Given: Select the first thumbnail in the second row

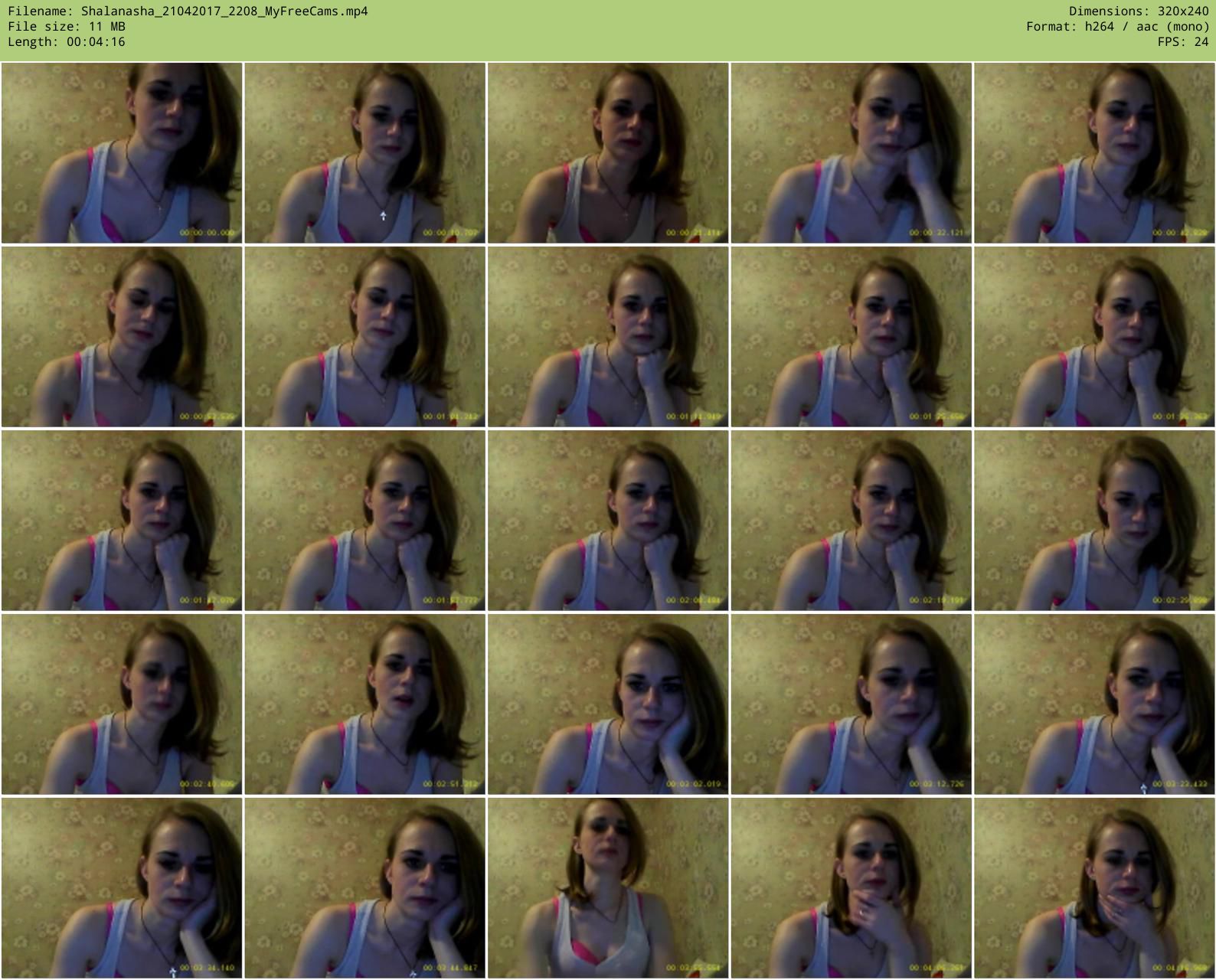Looking at the screenshot, I should (122, 337).
